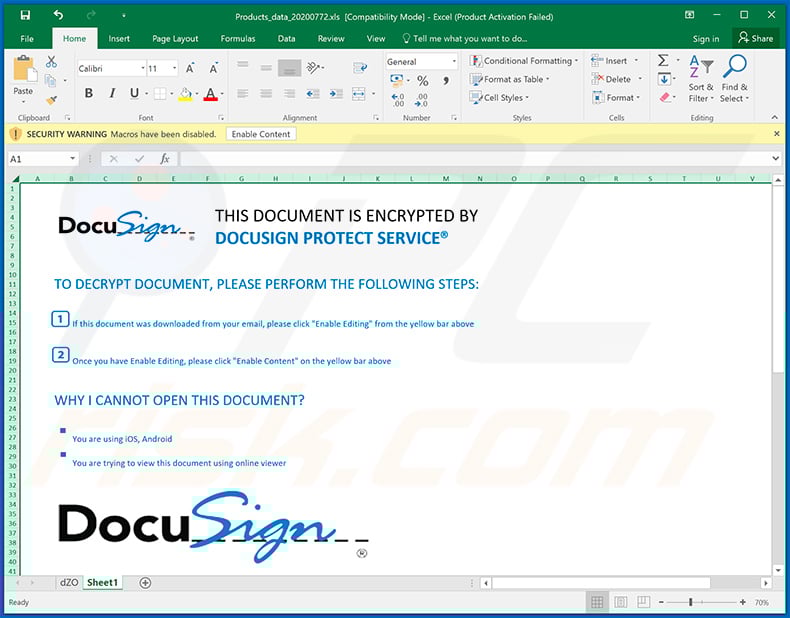The image size is (790, 618).
Task: Click Find & Select button
Action: point(734,80)
